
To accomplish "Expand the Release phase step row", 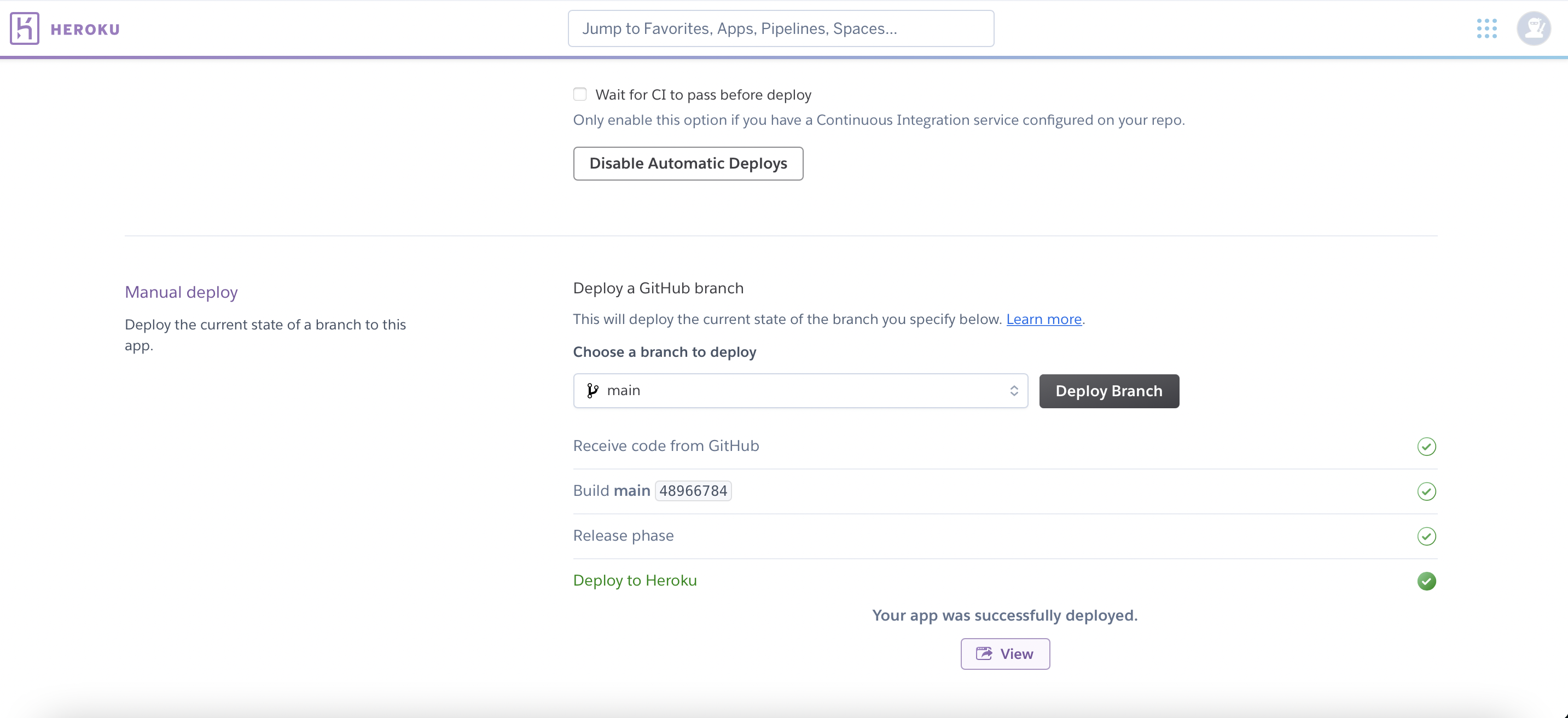I will click(x=623, y=535).
